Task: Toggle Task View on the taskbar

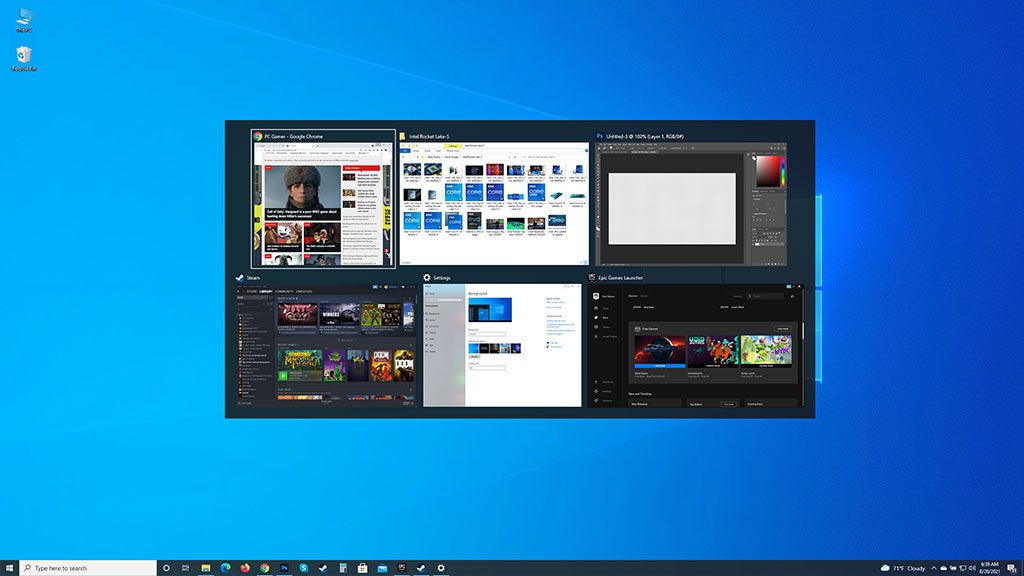Action: [x=184, y=567]
